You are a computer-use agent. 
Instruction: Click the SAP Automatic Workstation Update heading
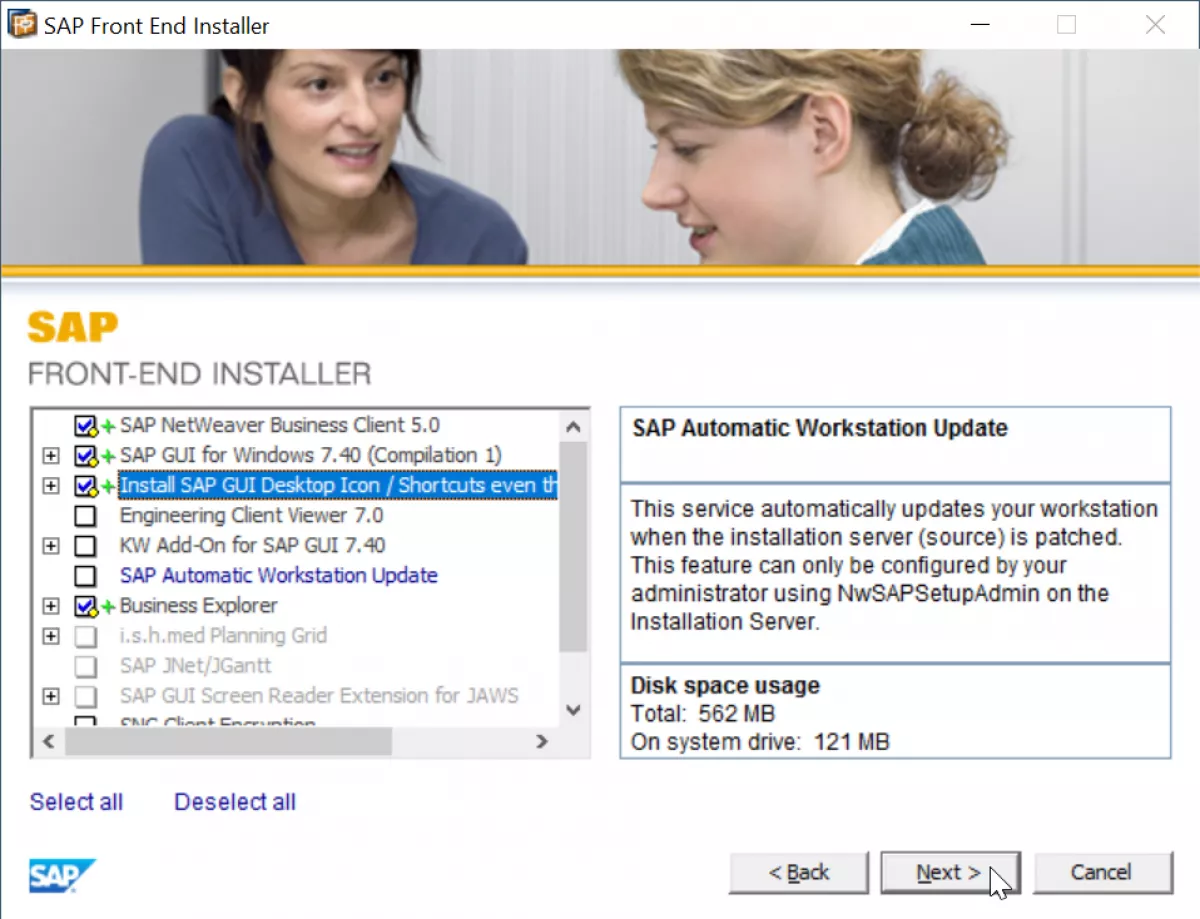coord(820,428)
